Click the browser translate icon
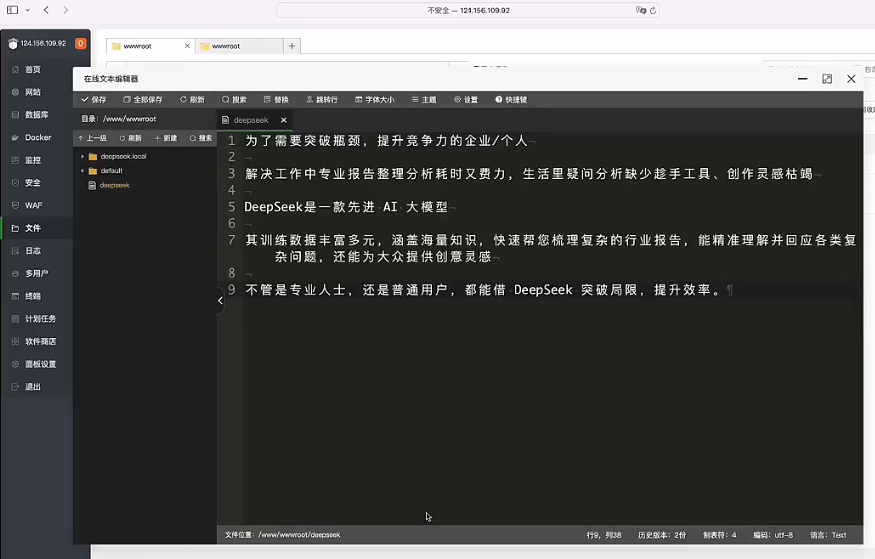 coord(641,10)
